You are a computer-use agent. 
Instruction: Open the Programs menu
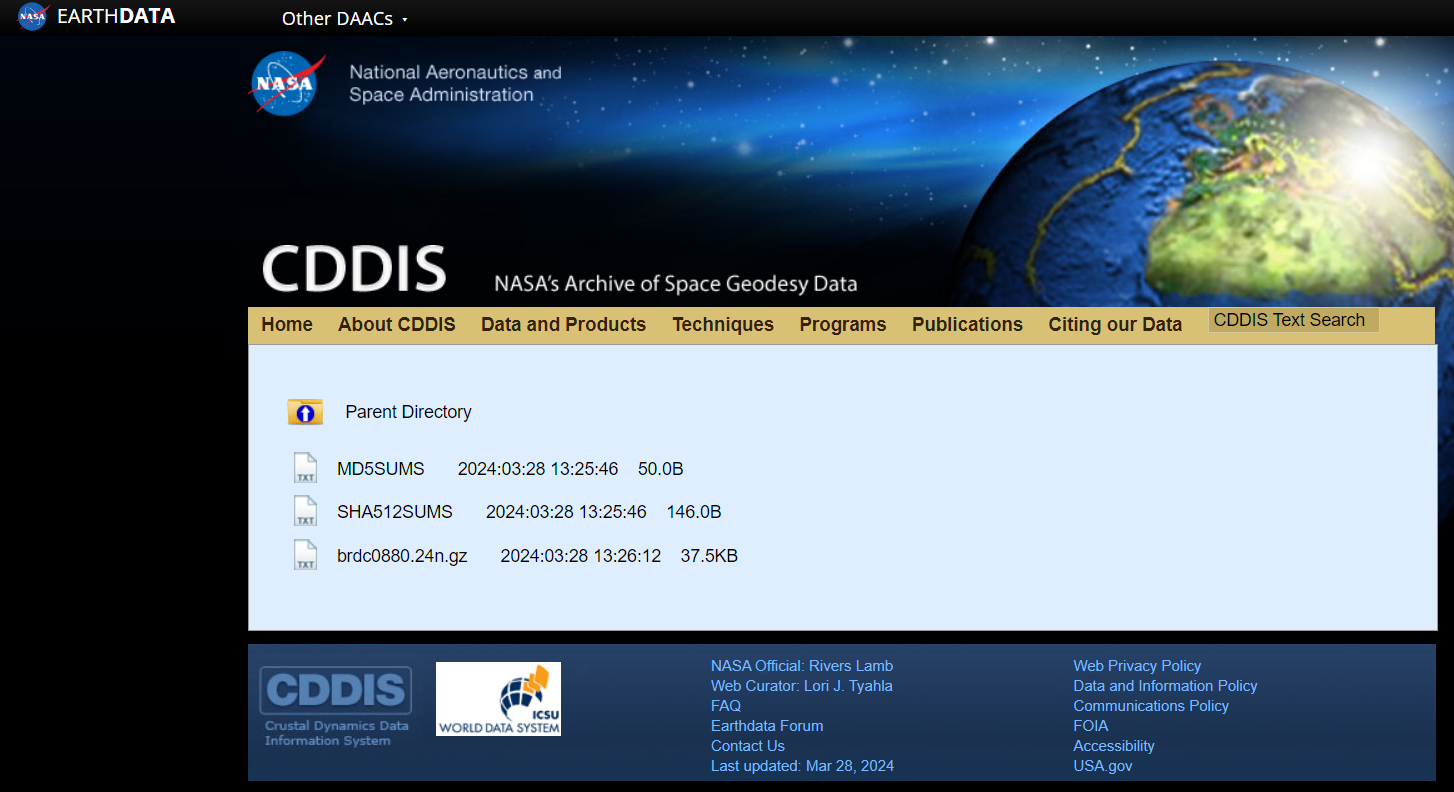click(843, 324)
